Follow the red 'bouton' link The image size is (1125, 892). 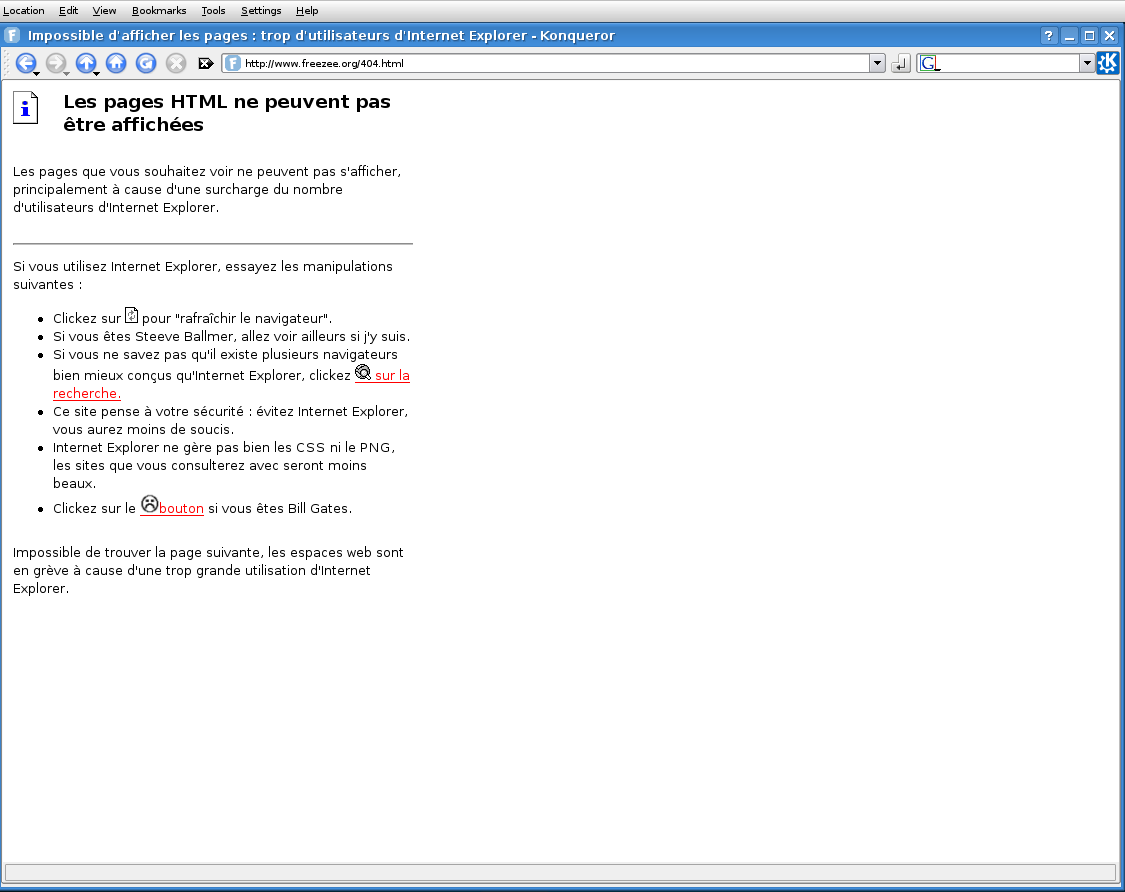pyautogui.click(x=181, y=509)
